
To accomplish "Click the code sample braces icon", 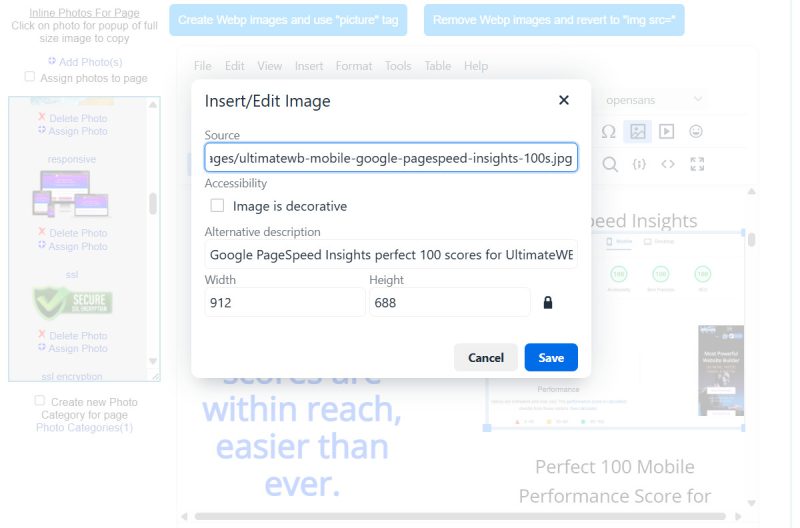I will point(639,164).
